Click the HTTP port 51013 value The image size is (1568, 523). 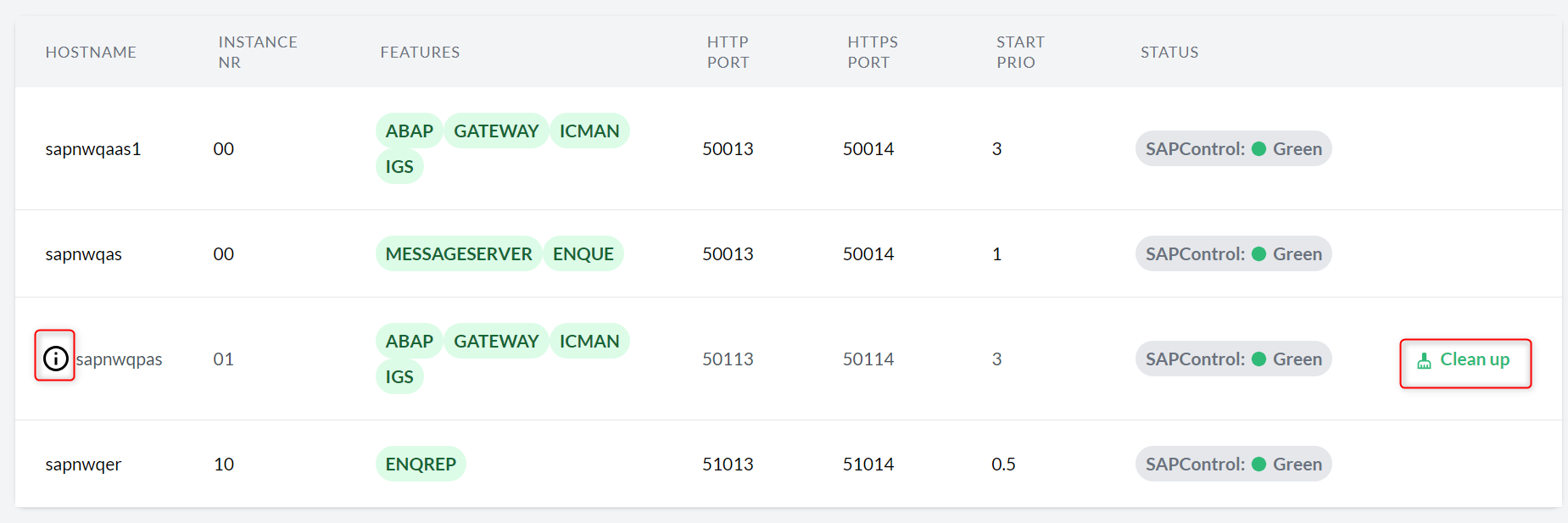728,465
